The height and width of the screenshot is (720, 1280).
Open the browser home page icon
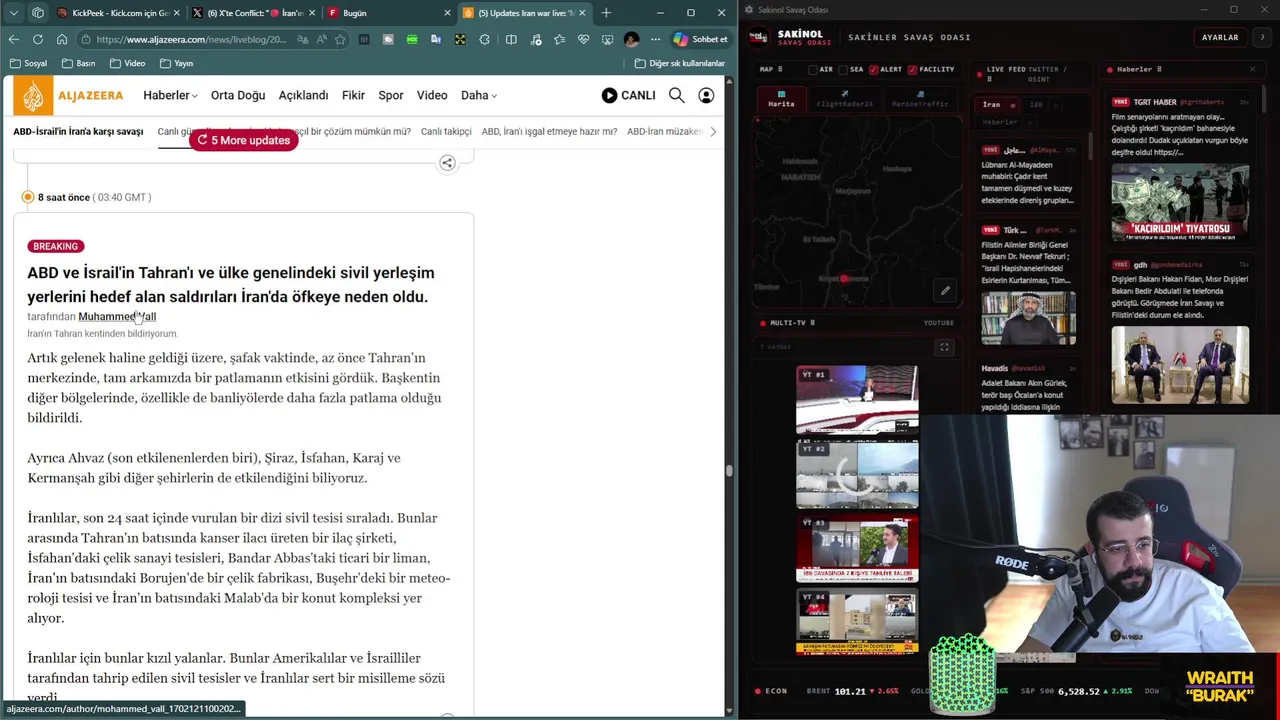(62, 39)
